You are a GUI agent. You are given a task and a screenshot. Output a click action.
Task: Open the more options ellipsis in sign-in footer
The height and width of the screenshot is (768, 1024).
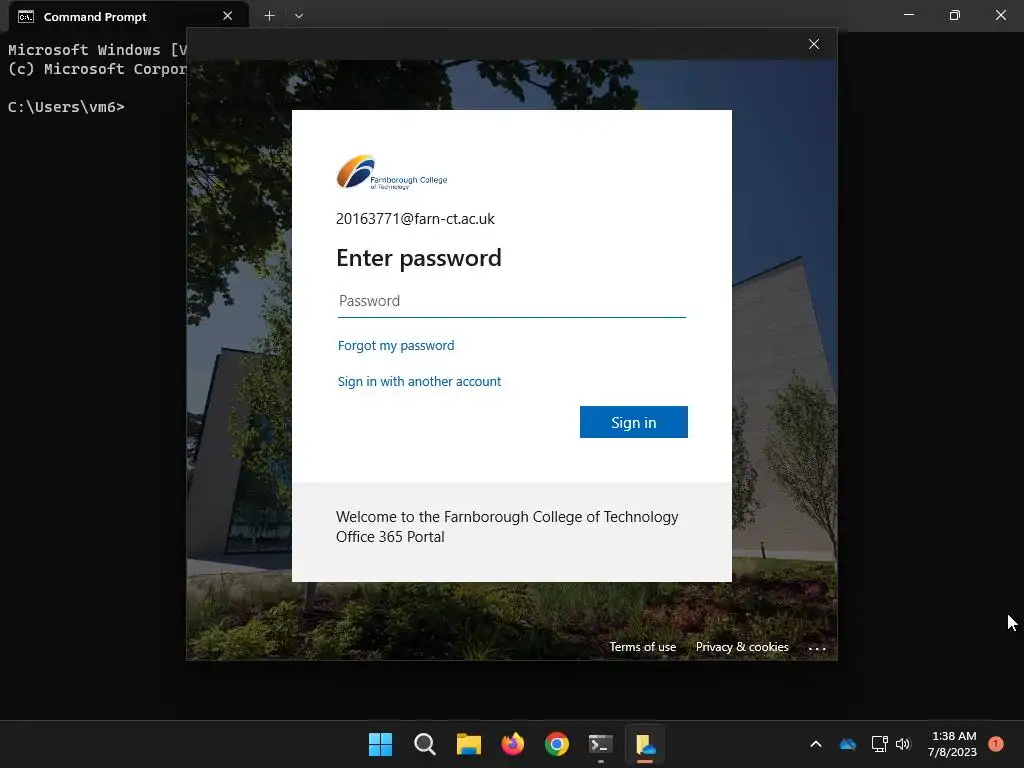817,648
